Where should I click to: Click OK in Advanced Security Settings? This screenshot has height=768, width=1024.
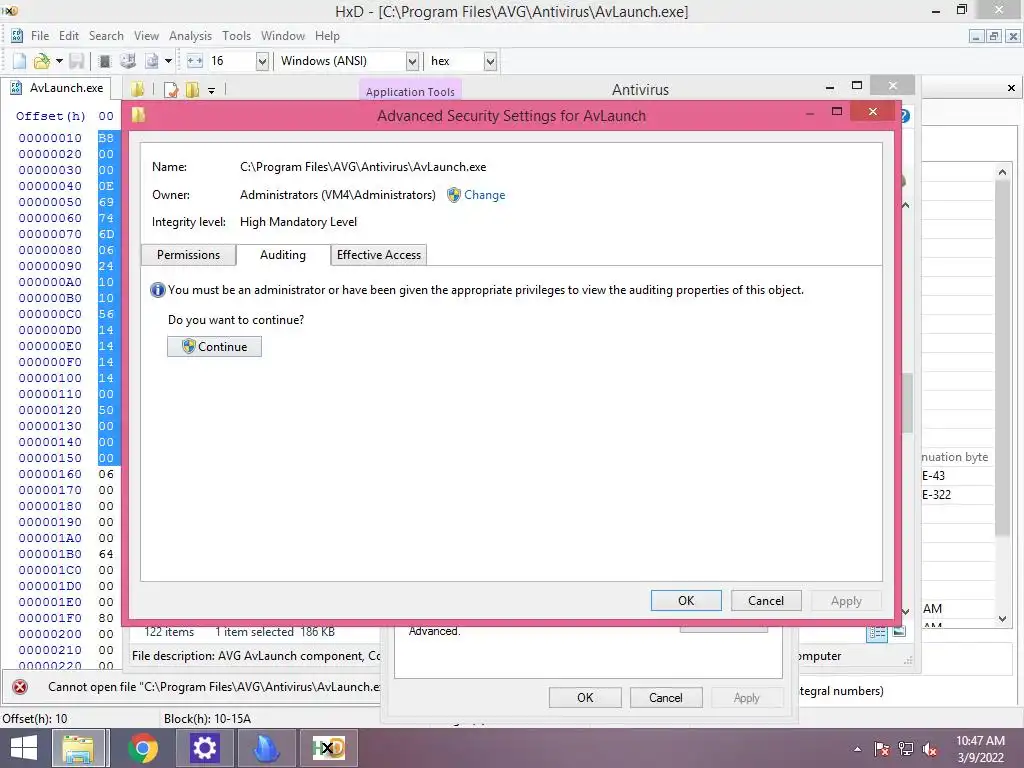point(686,601)
